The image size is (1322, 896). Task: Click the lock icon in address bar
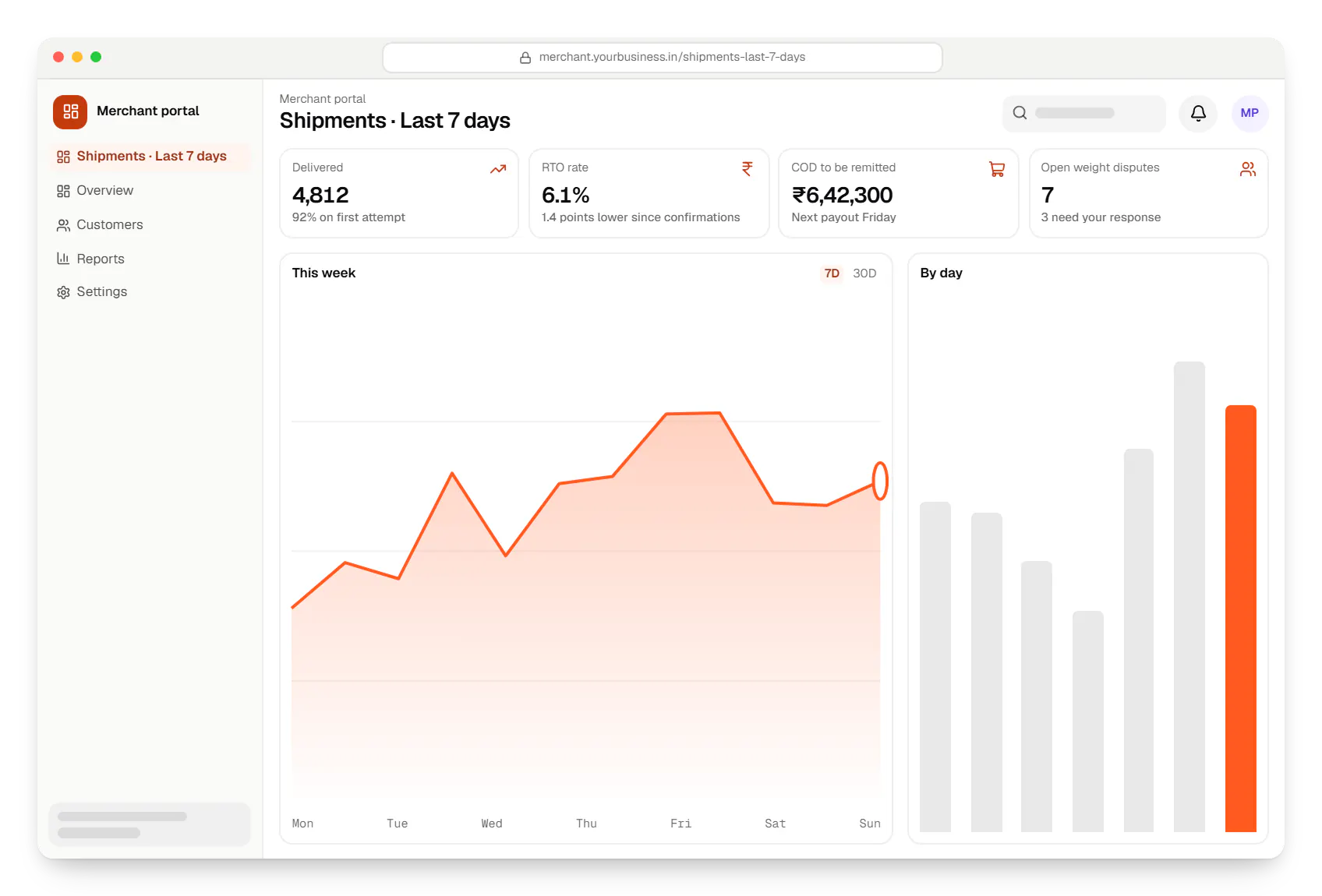tap(525, 58)
